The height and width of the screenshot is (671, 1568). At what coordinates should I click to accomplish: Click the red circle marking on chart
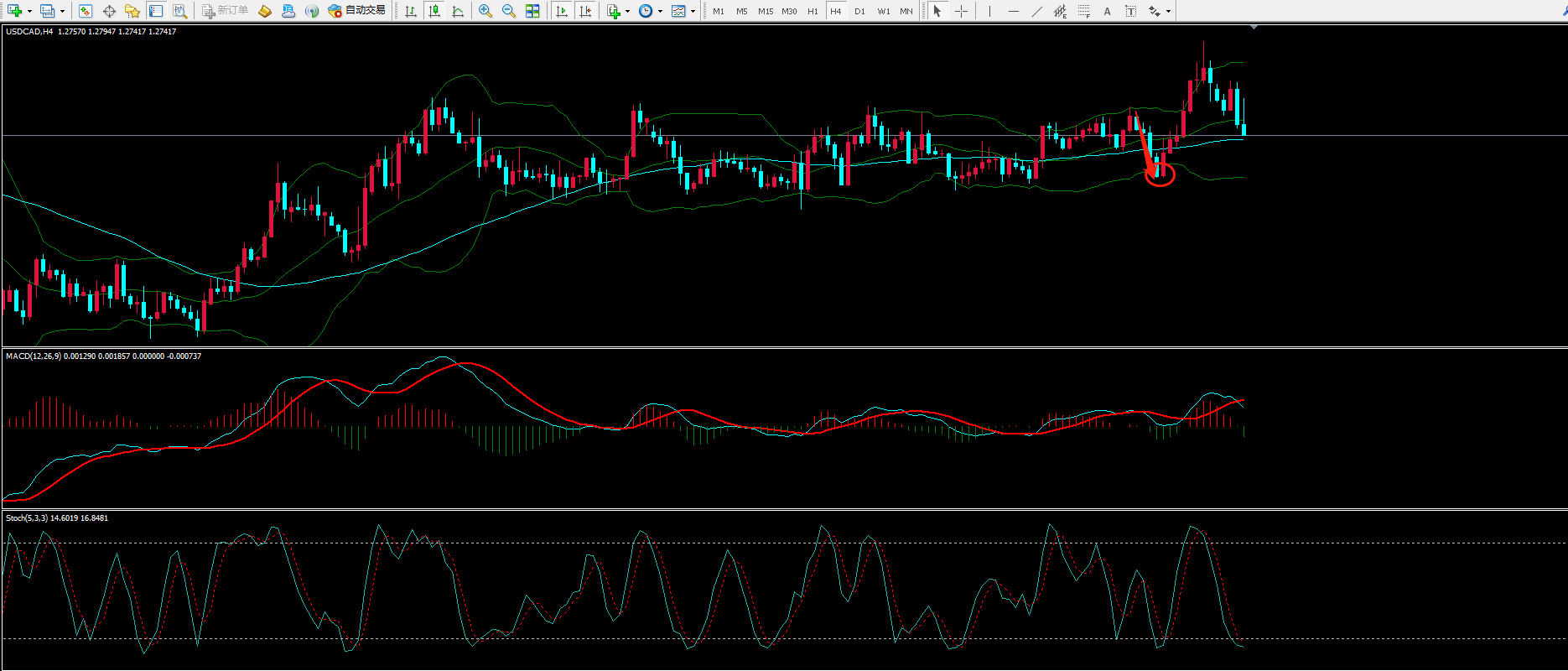pyautogui.click(x=1160, y=175)
